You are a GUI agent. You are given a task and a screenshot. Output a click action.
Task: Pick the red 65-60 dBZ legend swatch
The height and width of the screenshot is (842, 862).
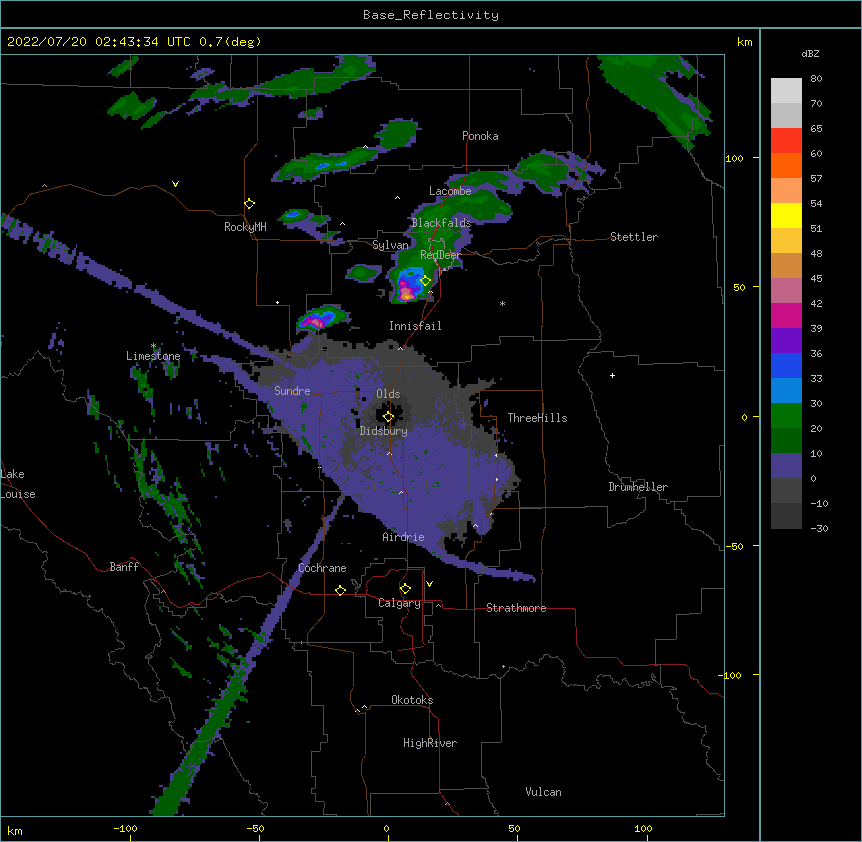[786, 140]
